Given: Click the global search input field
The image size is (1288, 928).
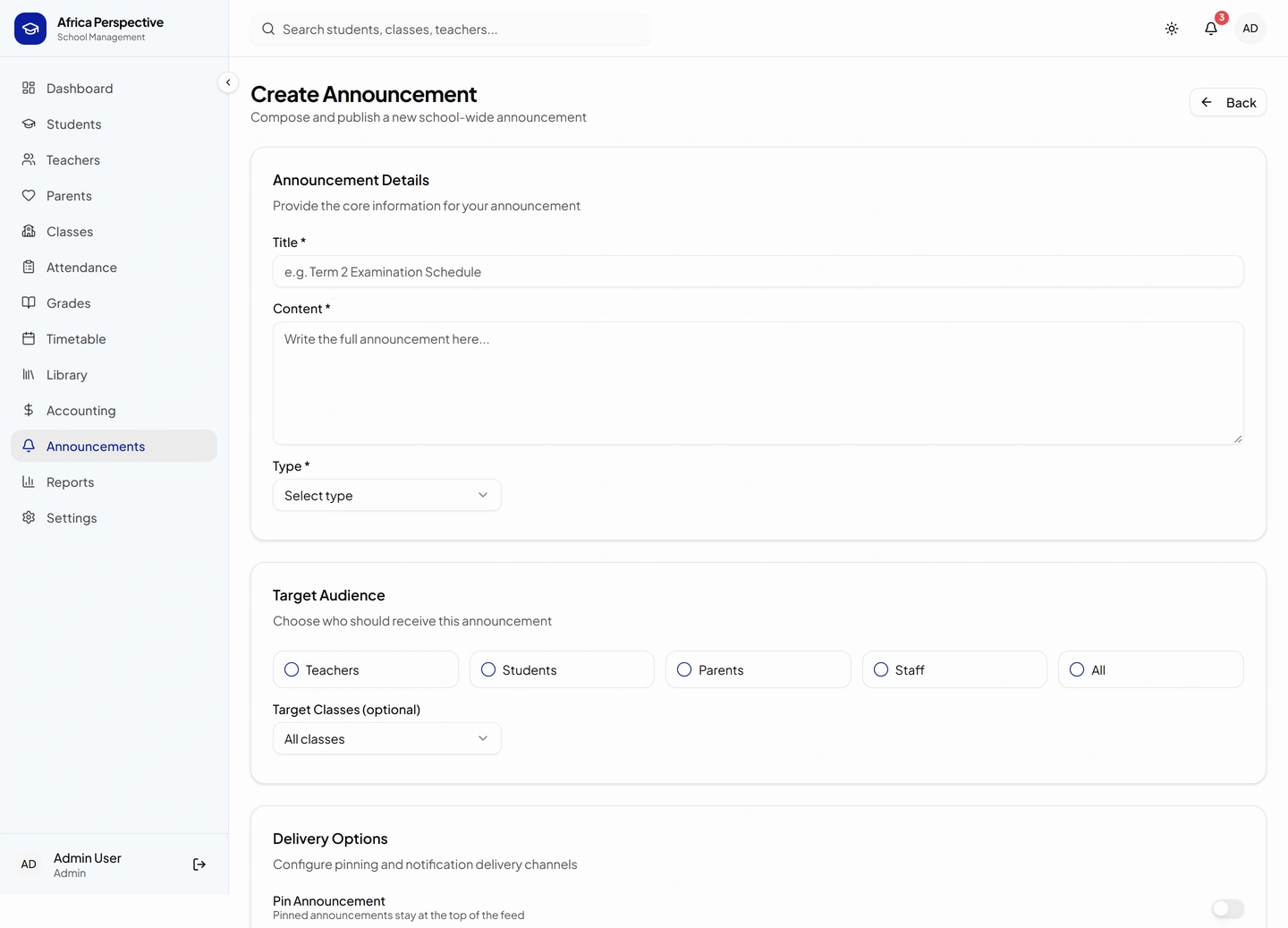Looking at the screenshot, I should (x=451, y=29).
